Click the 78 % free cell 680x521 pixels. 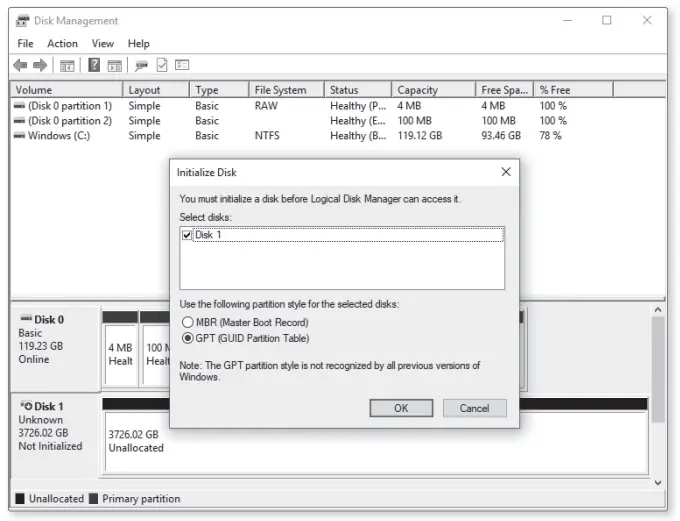pyautogui.click(x=550, y=136)
